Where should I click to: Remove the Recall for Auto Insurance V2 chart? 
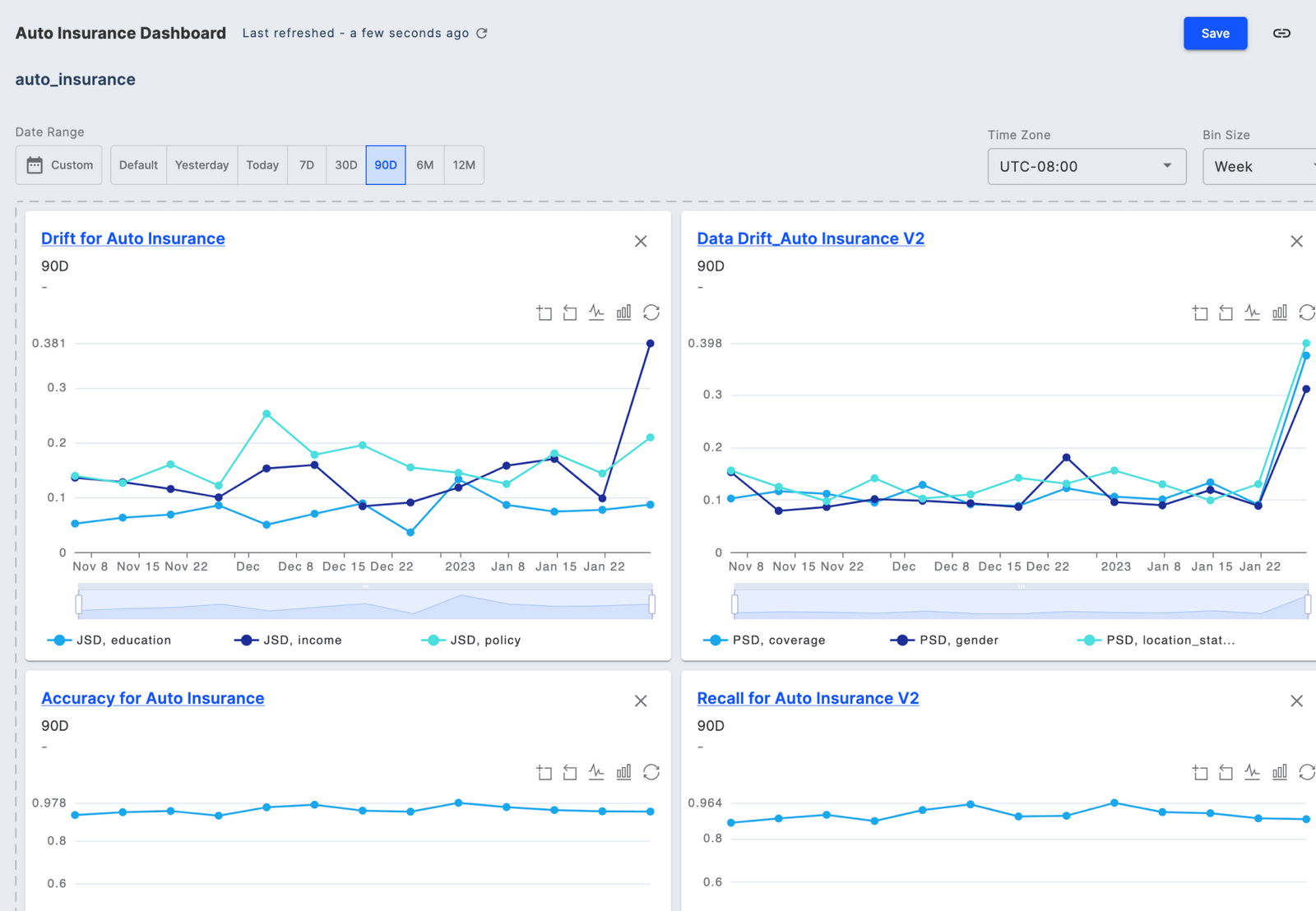(1296, 701)
